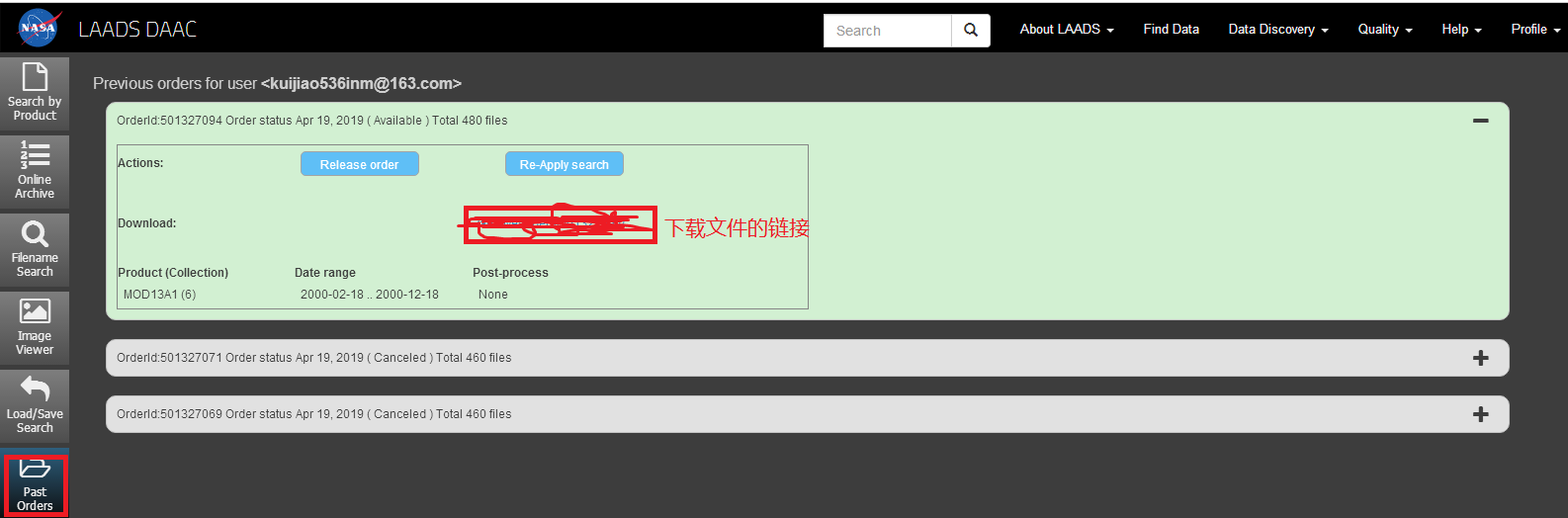This screenshot has height=518, width=1568.
Task: Open the Filename Search tool
Action: 35,249
